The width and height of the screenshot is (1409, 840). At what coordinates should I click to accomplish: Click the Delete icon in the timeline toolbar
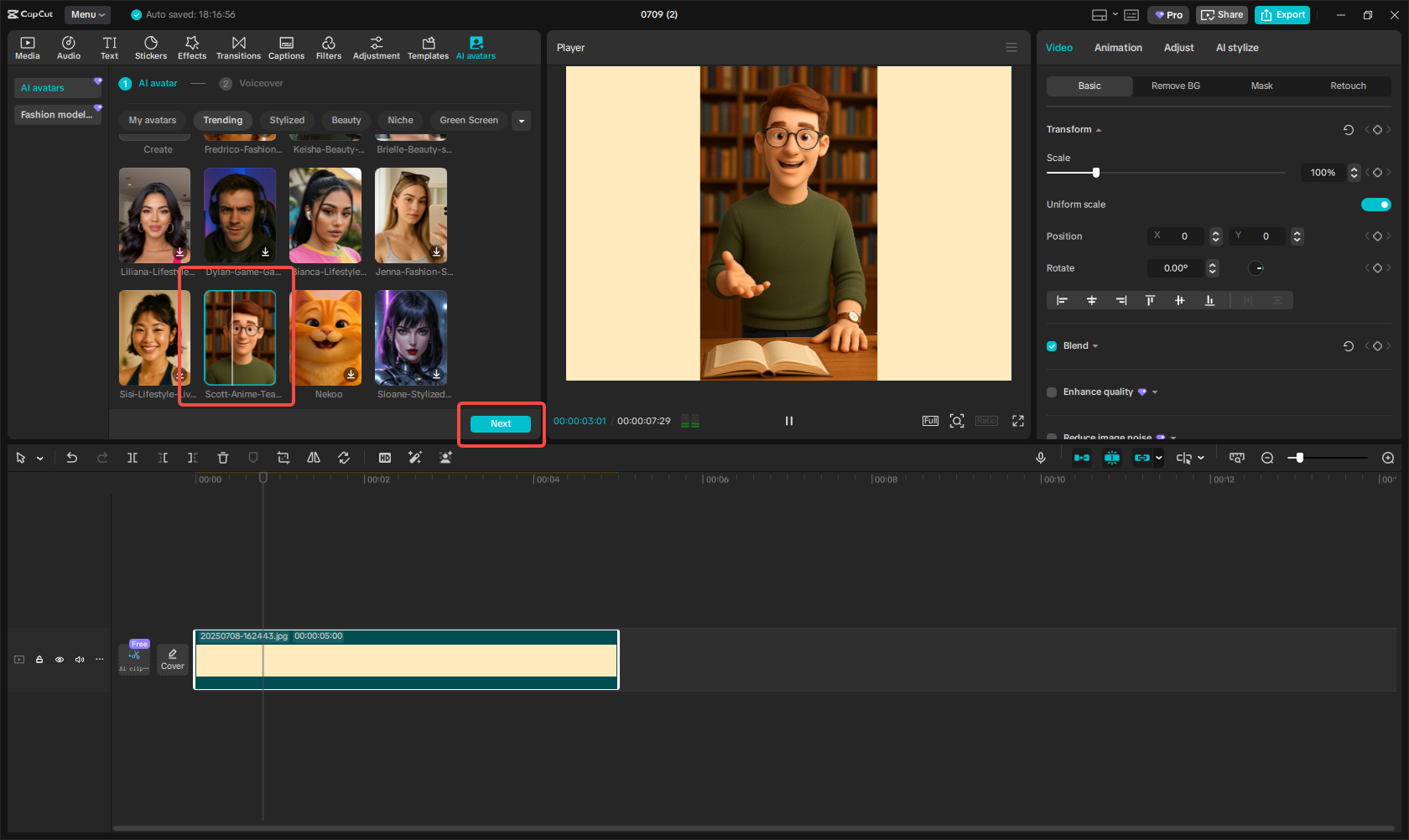tap(222, 458)
